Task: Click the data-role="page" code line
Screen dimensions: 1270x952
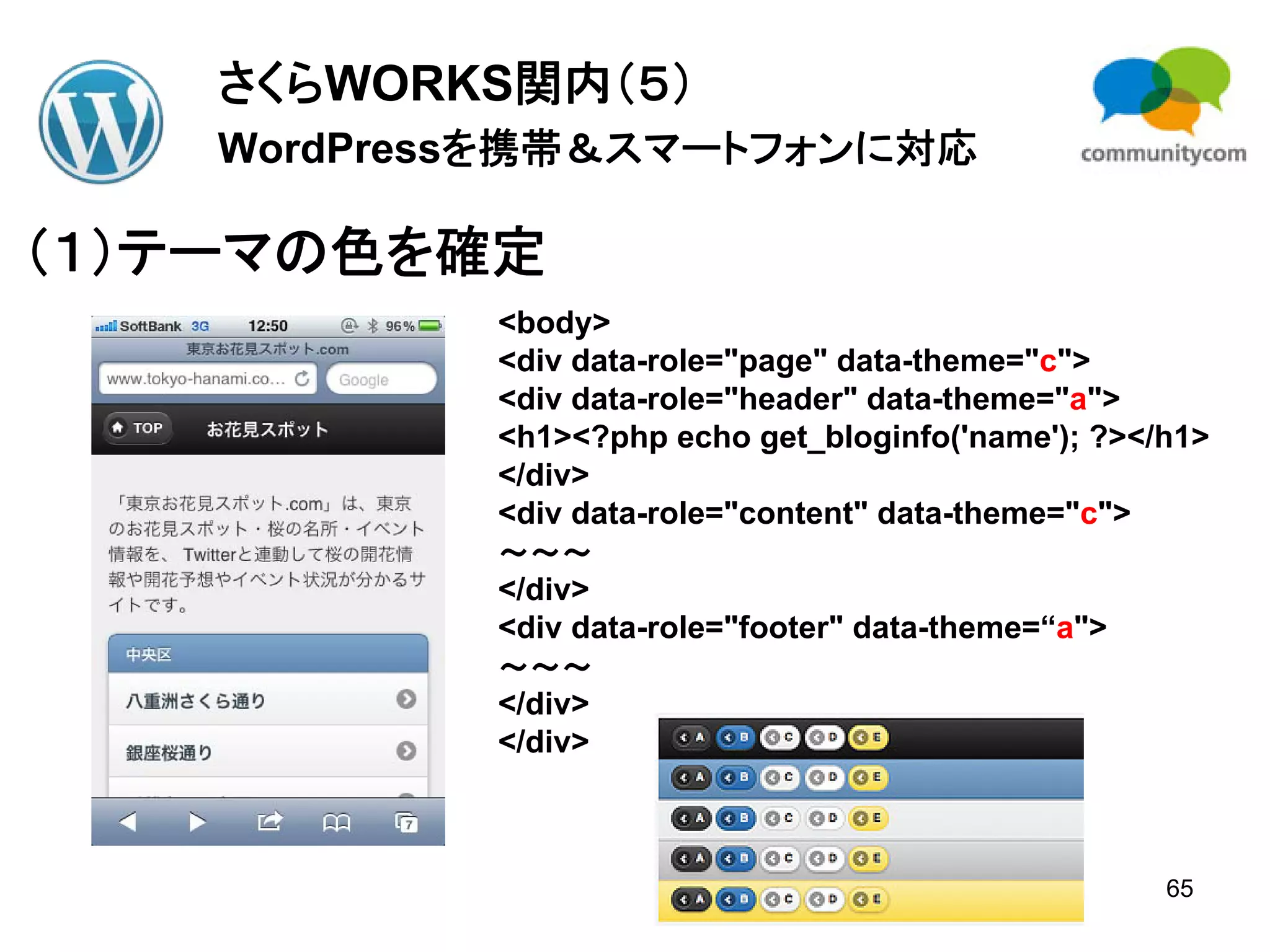Action: 794,361
